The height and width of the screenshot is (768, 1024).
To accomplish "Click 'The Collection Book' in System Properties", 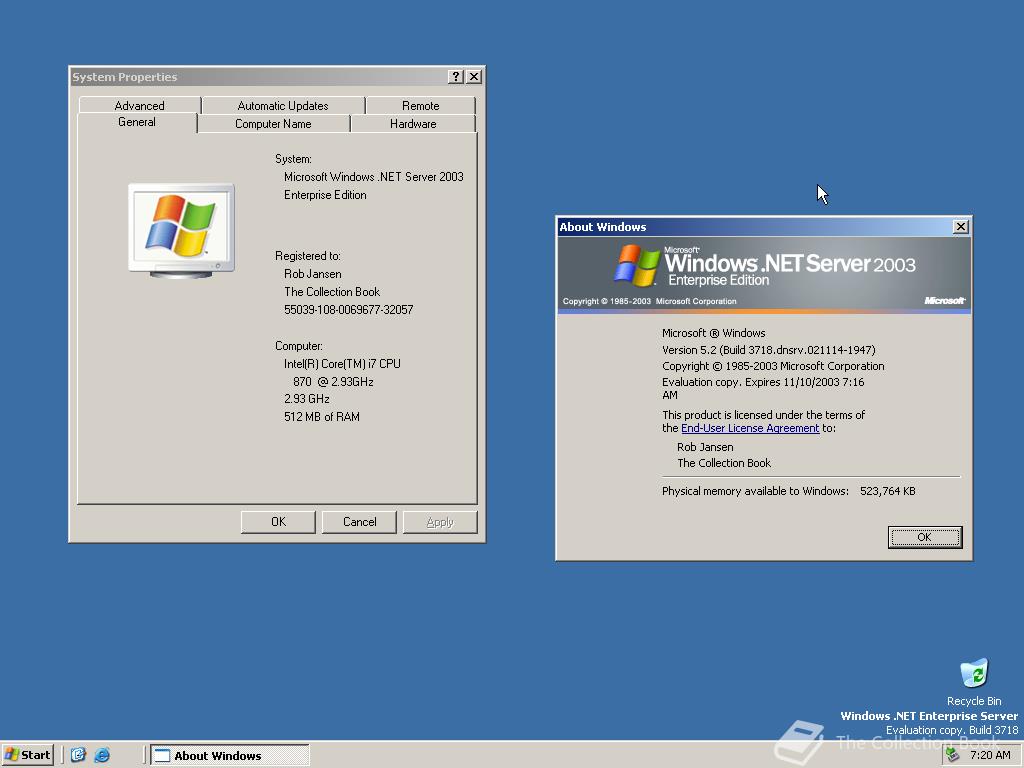I will pos(332,292).
